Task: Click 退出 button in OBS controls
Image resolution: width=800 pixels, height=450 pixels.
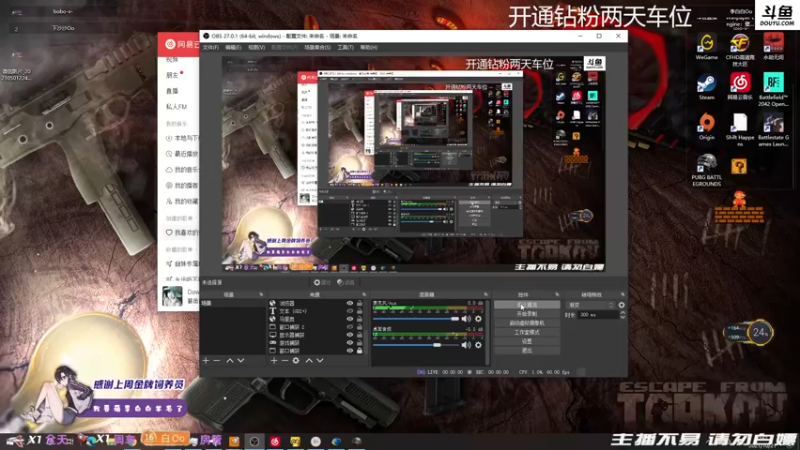Action: tap(527, 351)
